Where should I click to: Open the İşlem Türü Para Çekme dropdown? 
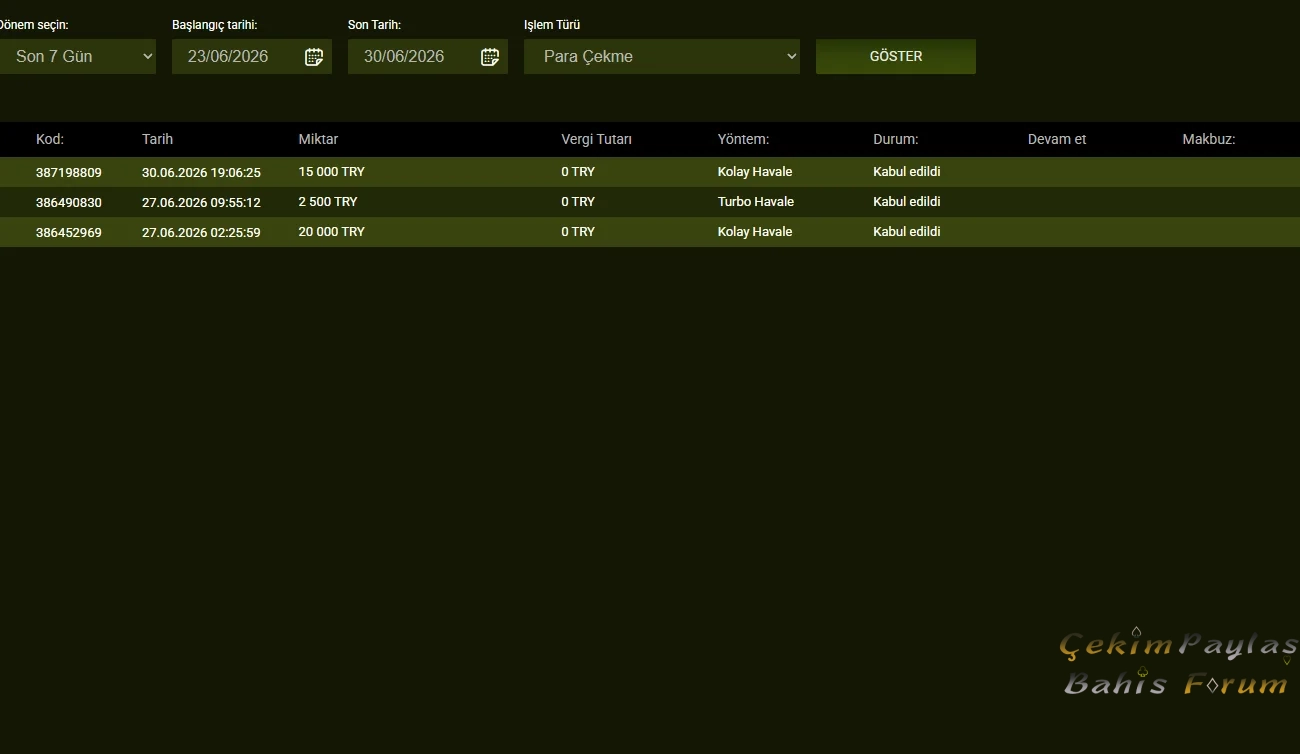pos(662,56)
